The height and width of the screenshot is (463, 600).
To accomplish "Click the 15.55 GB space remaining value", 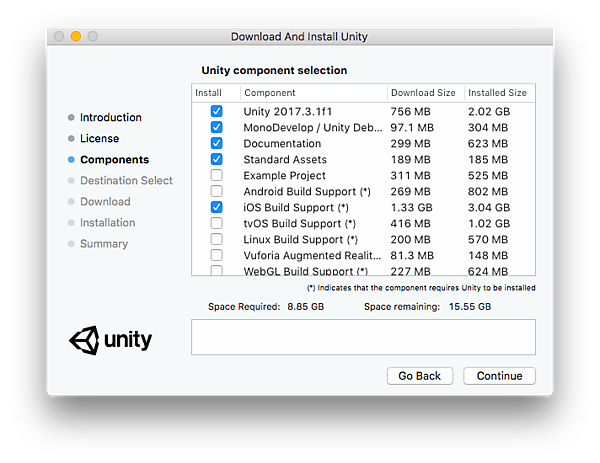I will click(x=470, y=307).
